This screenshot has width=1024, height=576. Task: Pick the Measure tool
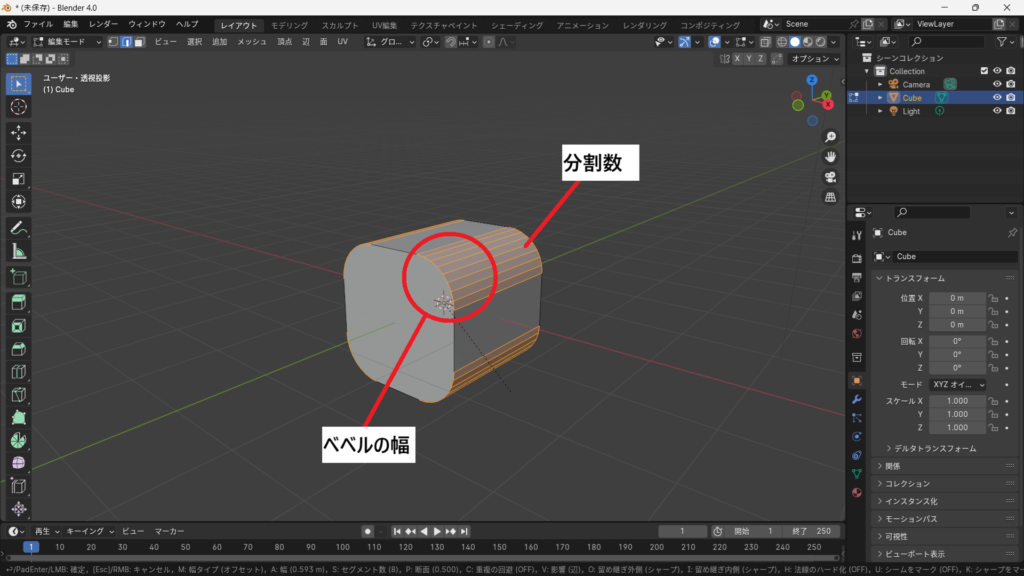click(x=18, y=251)
